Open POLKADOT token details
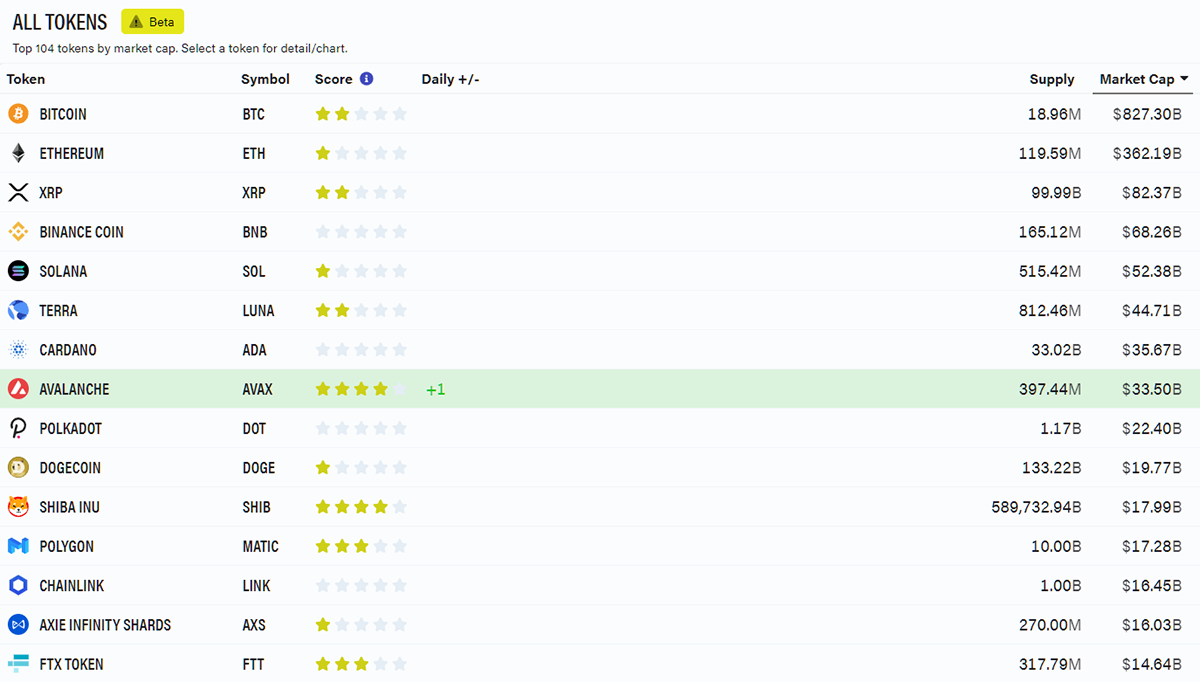 pyautogui.click(x=71, y=428)
